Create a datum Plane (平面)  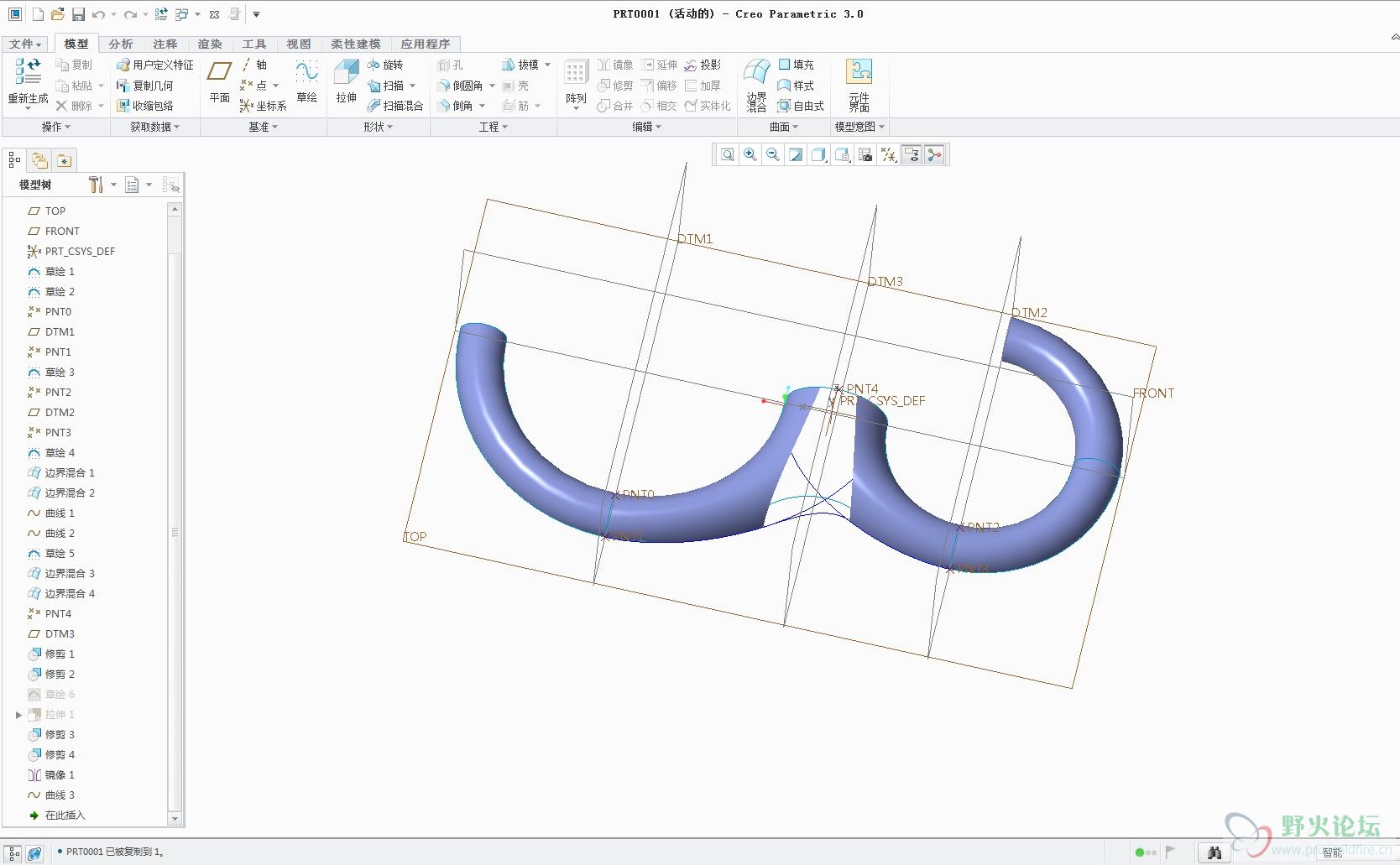click(219, 83)
